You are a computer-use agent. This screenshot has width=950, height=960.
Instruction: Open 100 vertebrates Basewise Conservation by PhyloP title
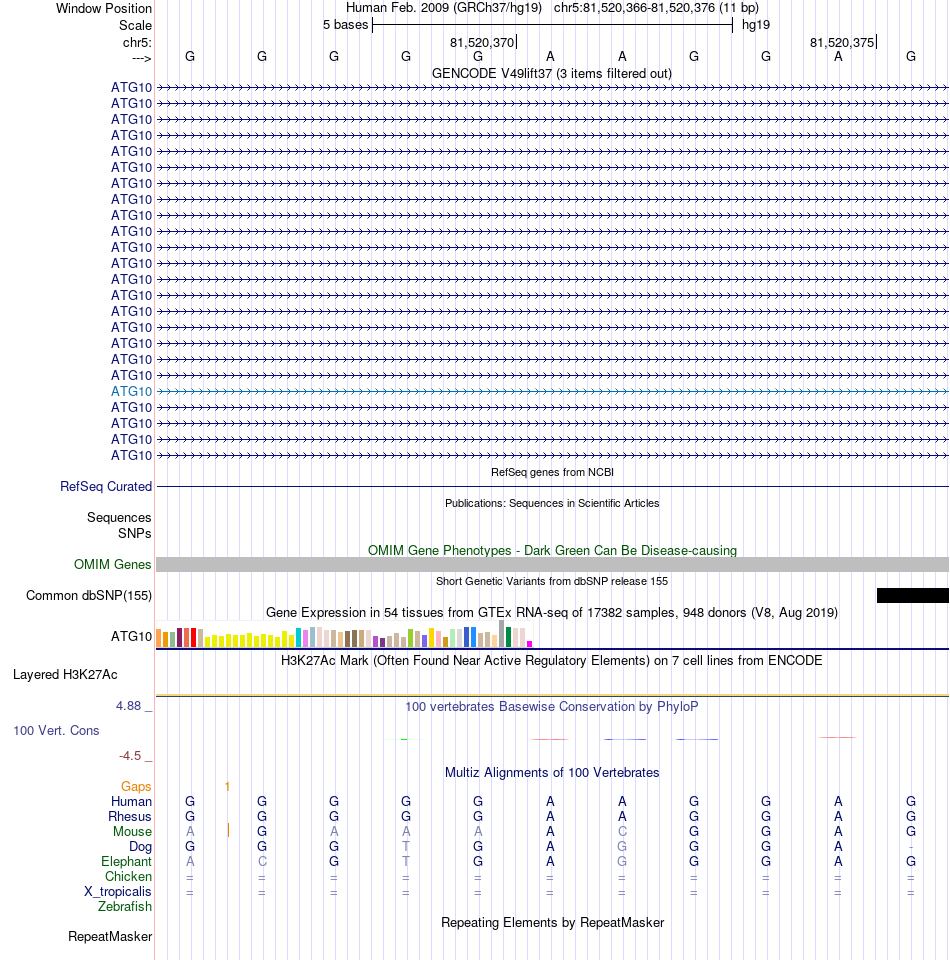[552, 707]
